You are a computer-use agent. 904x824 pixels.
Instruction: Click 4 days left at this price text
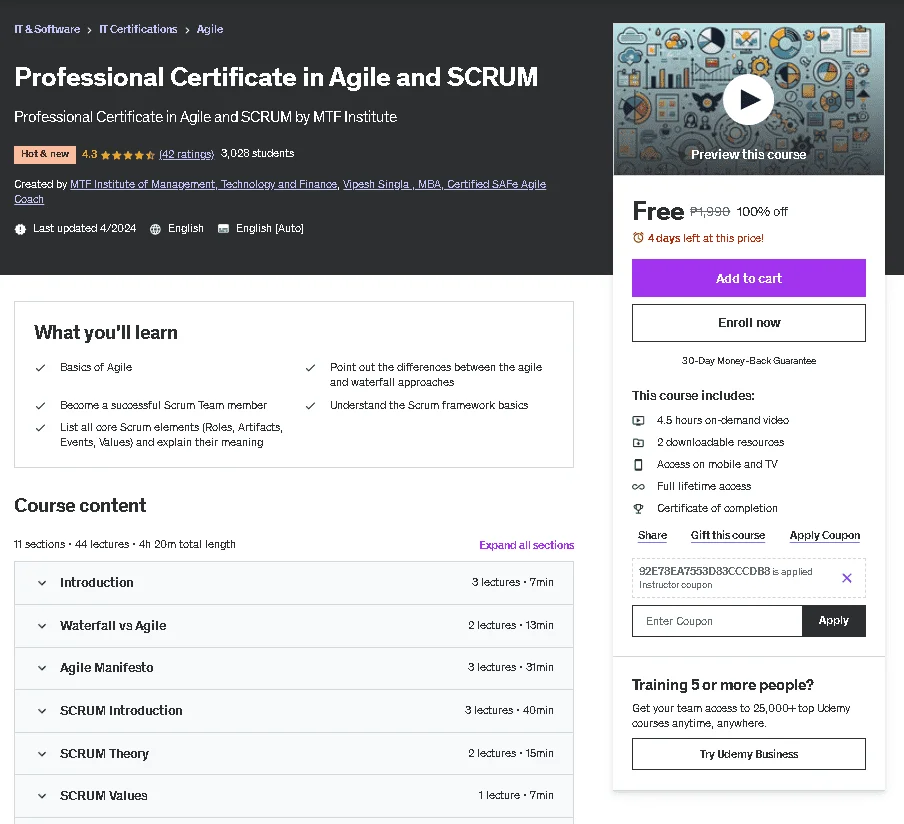[705, 238]
